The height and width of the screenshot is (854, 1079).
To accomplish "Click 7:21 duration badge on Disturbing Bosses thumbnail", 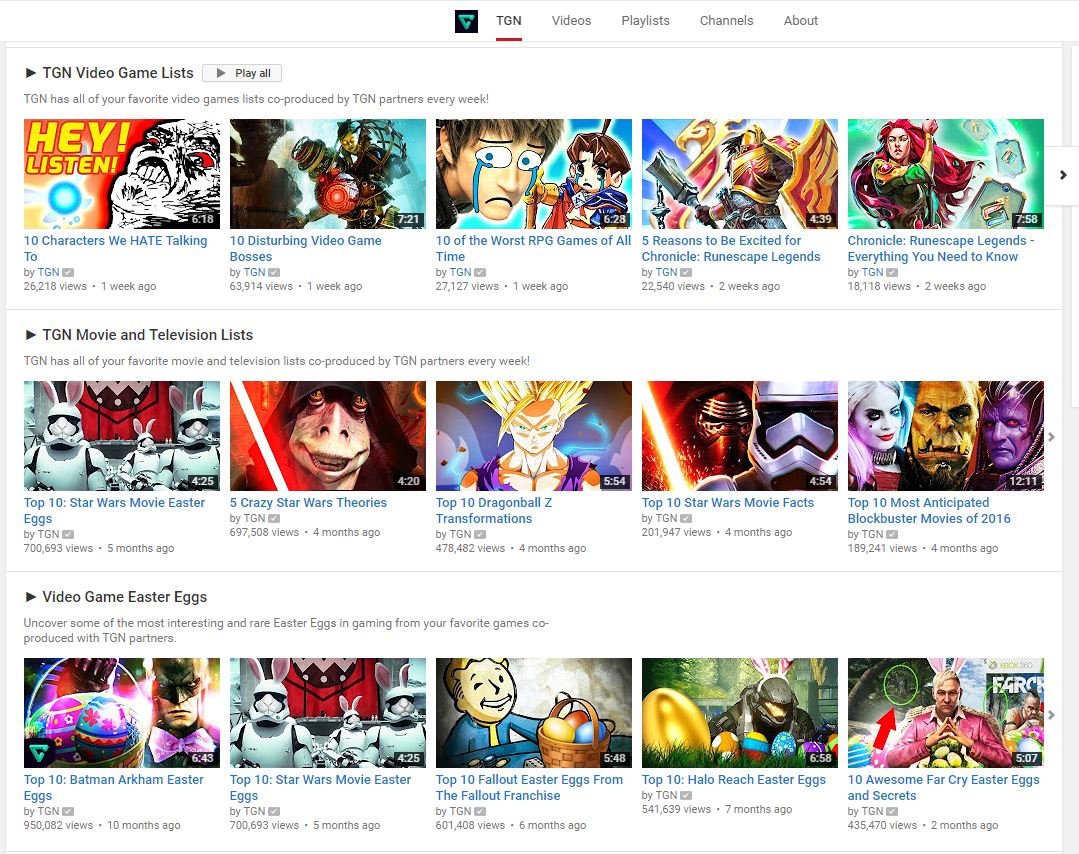I will 408,220.
